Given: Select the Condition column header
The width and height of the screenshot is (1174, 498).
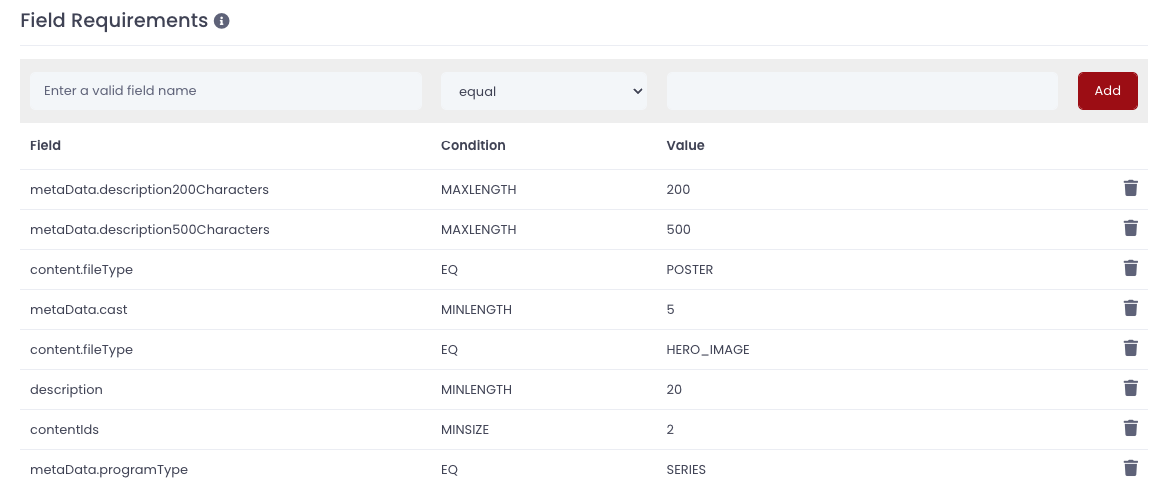Looking at the screenshot, I should (473, 145).
